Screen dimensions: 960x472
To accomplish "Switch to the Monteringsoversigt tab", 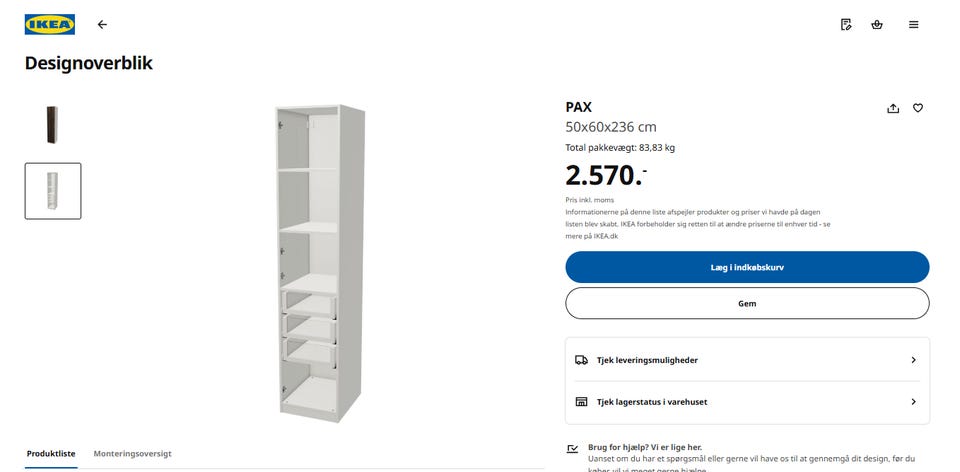I will pyautogui.click(x=133, y=453).
